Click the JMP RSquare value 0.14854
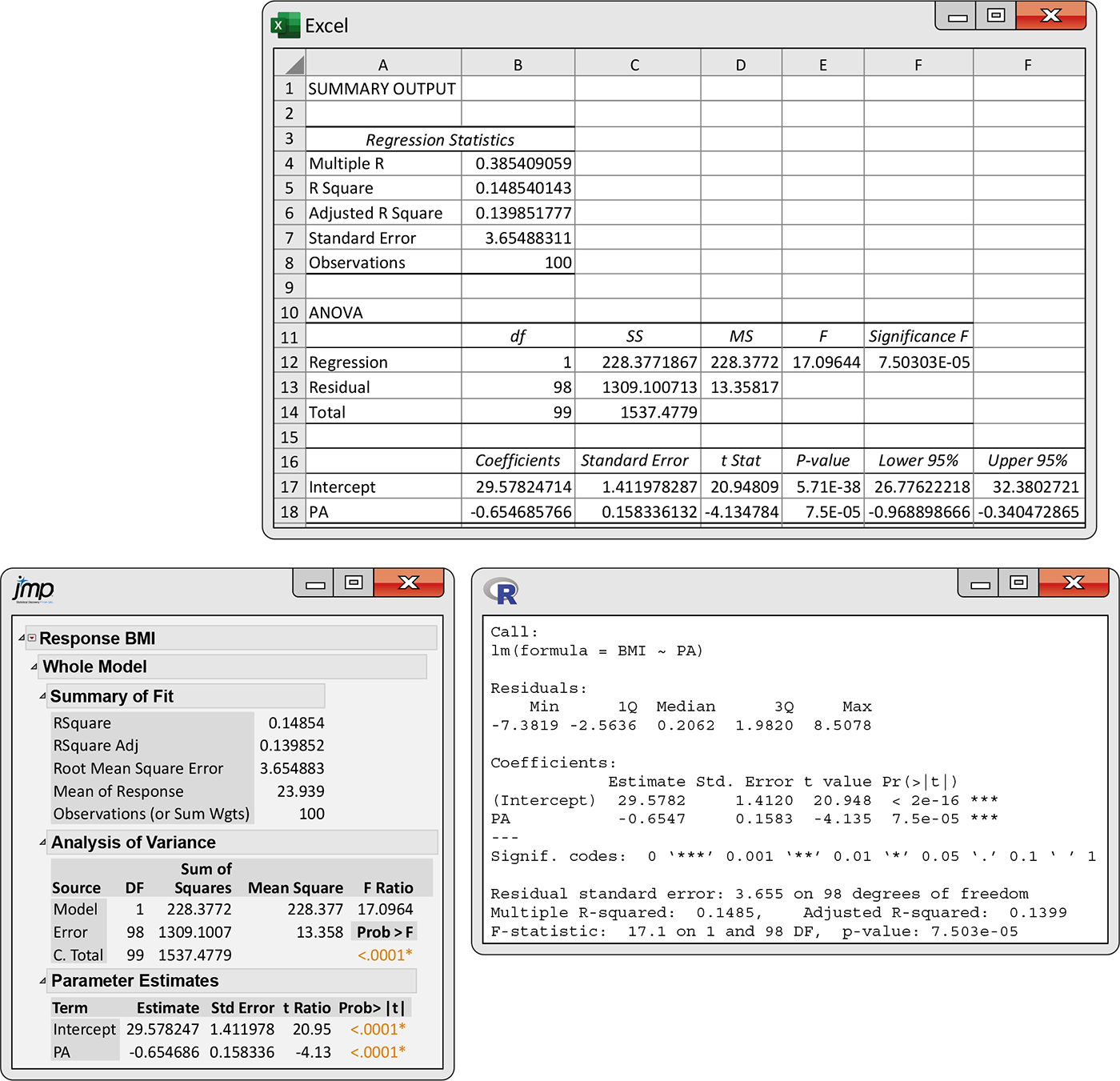This screenshot has width=1120, height=1081. pyautogui.click(x=296, y=723)
